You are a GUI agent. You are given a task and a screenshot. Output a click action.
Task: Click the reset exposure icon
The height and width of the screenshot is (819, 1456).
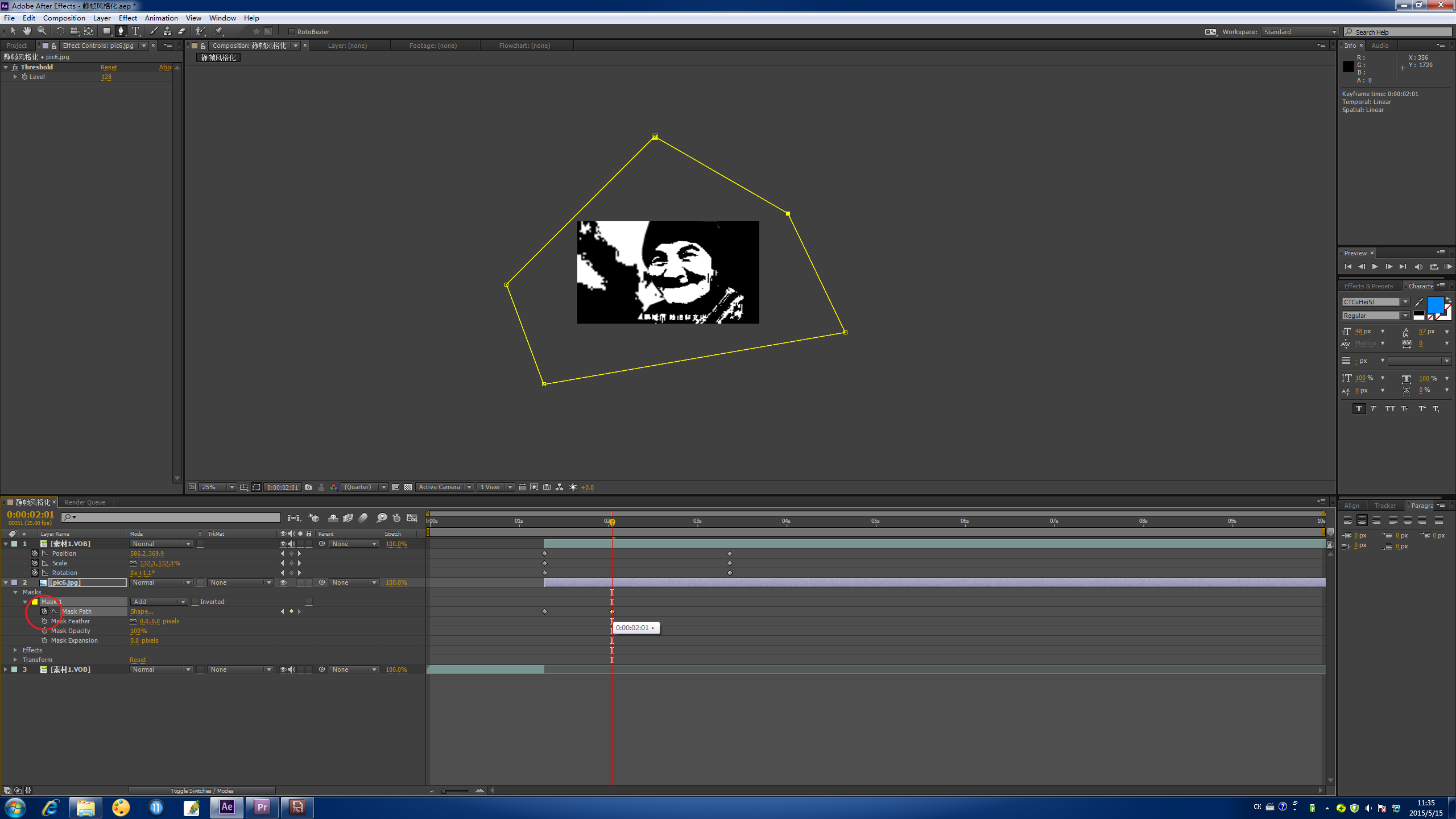pos(573,487)
